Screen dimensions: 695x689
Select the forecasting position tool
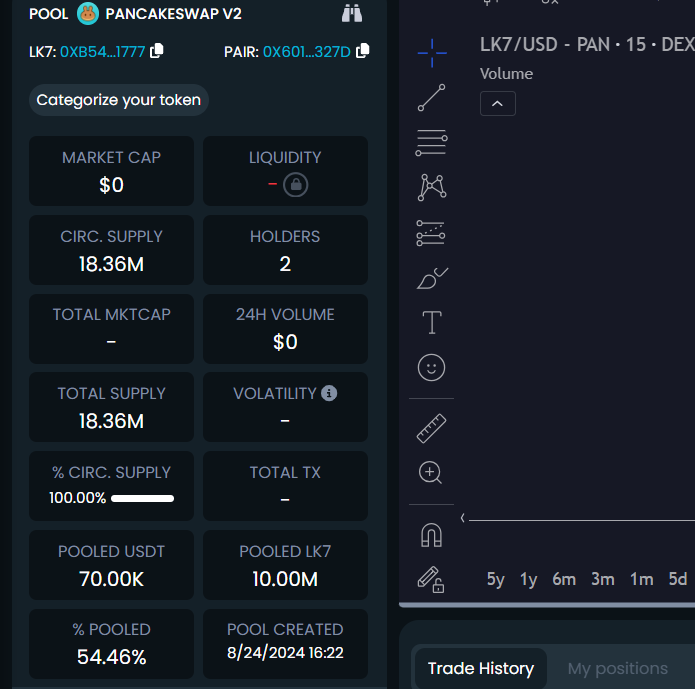pyautogui.click(x=431, y=233)
